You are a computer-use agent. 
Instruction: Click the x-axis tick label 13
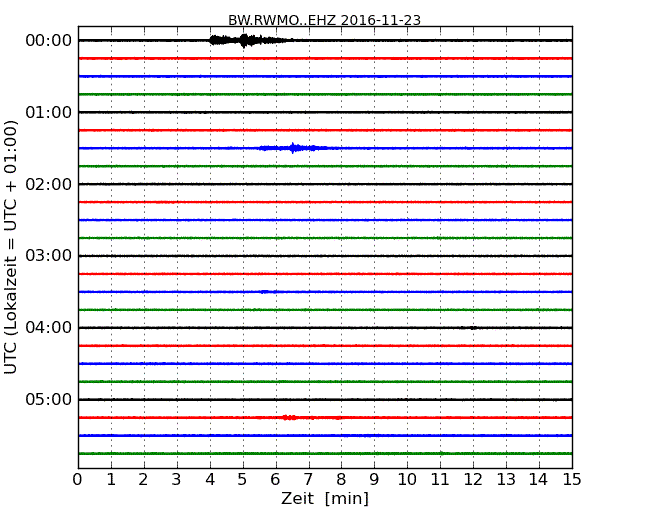(506, 480)
